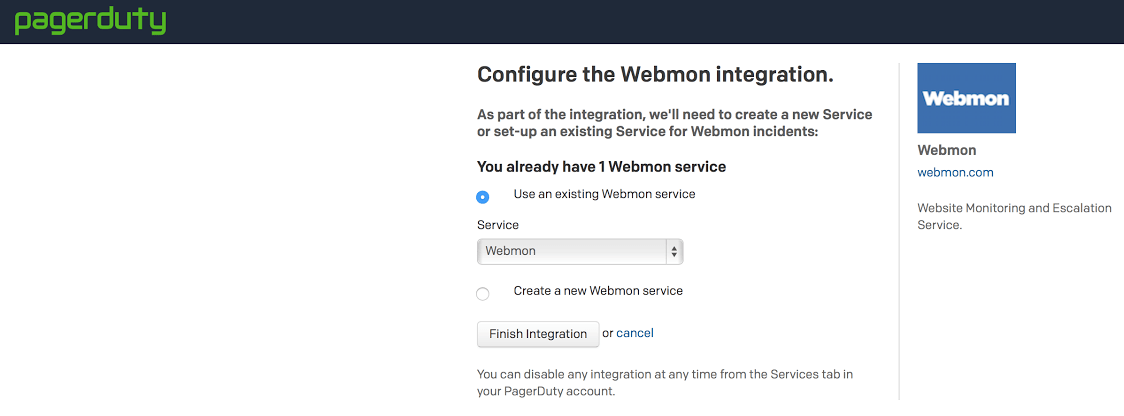The height and width of the screenshot is (416, 1124).
Task: Open the webmon.com link
Action: (x=955, y=172)
